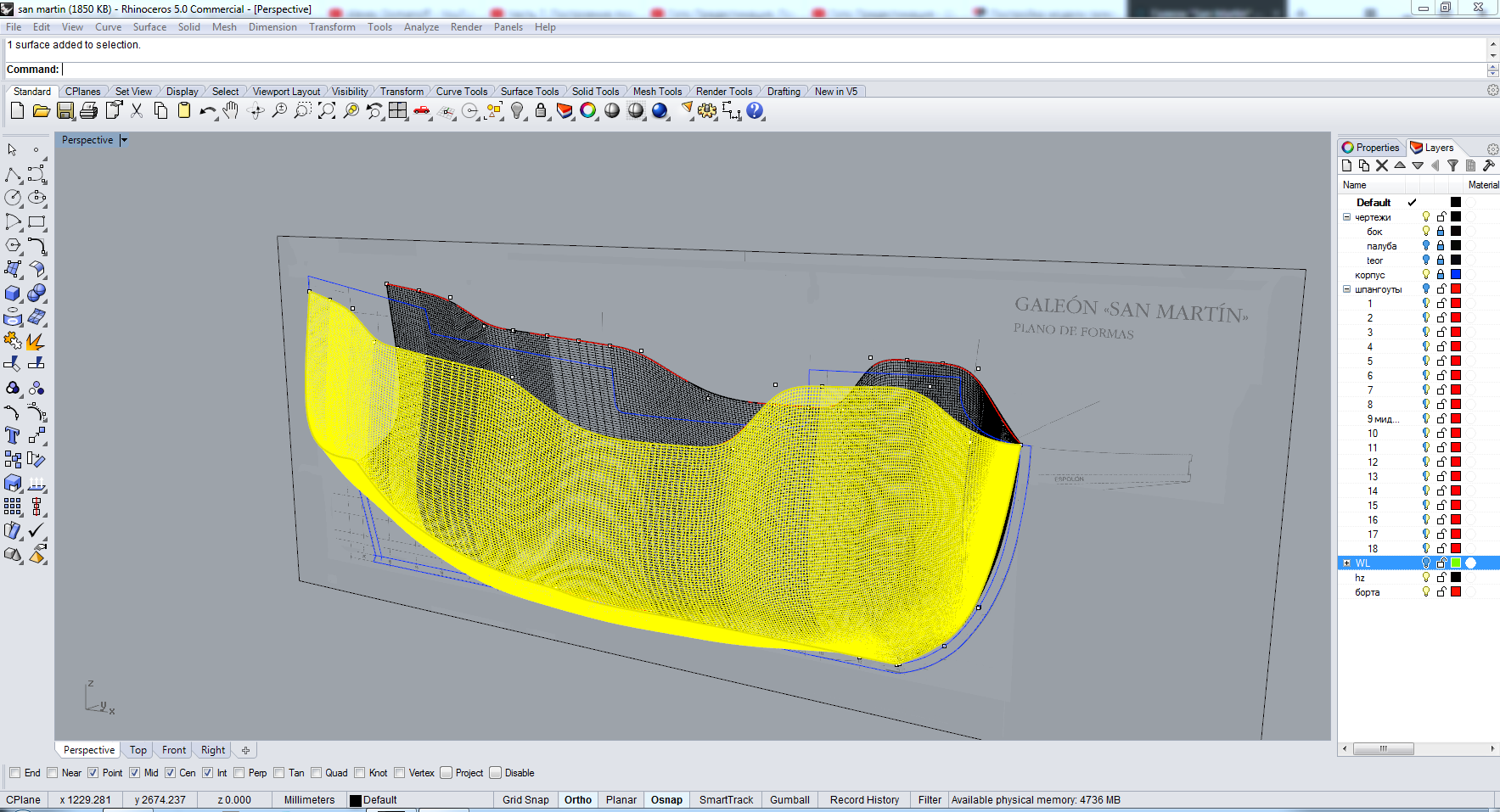This screenshot has width=1500, height=812.
Task: Uncheck the Mid osnap checkbox
Action: coord(135,773)
